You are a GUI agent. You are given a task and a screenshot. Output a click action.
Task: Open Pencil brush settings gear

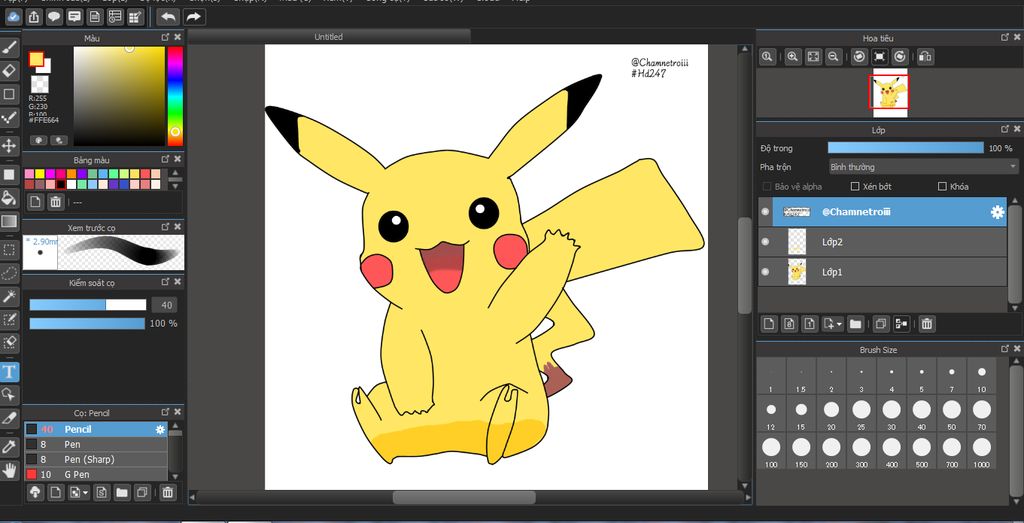click(160, 430)
